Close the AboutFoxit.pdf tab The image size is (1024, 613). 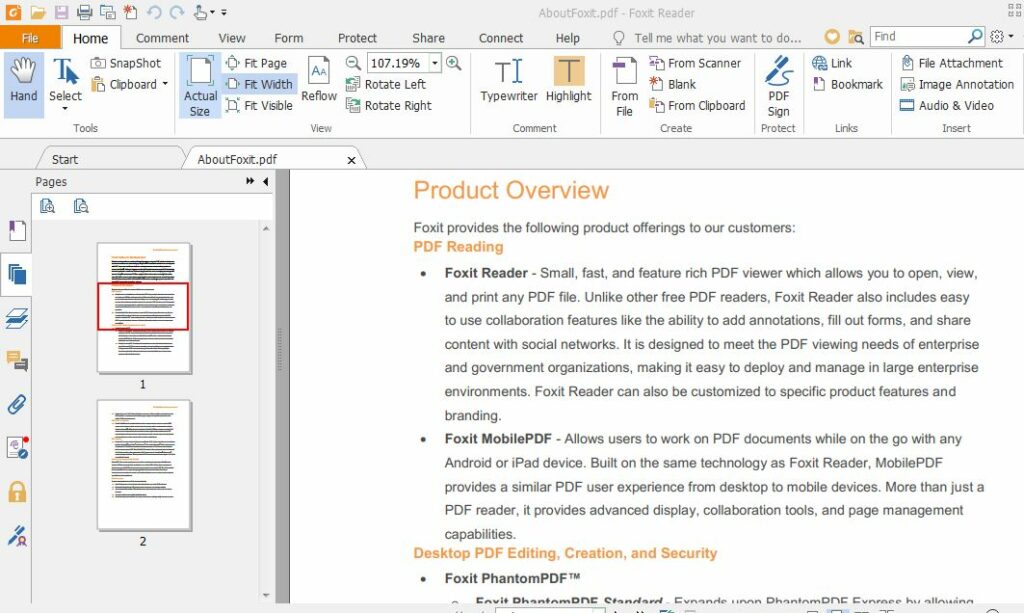[x=351, y=160]
